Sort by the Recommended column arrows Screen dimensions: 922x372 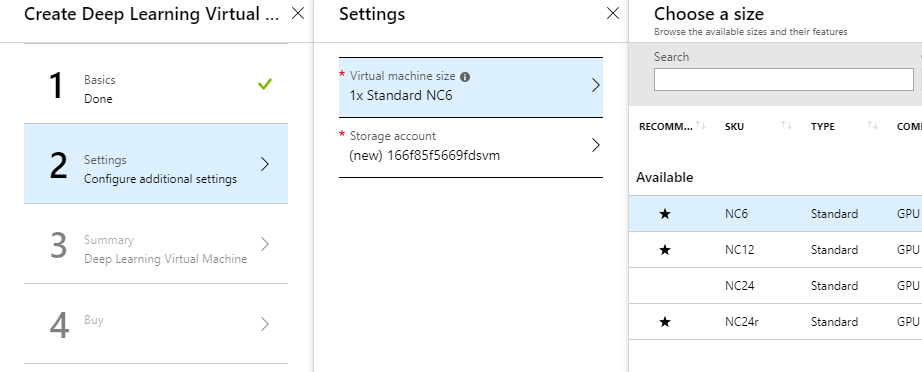701,125
